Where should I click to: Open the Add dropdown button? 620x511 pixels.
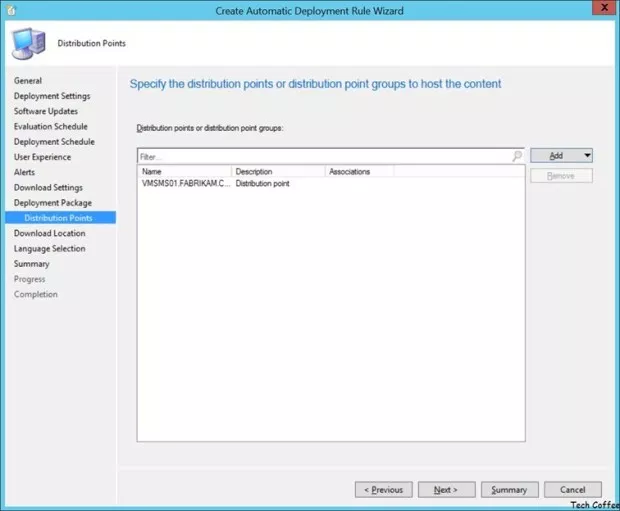click(x=561, y=156)
